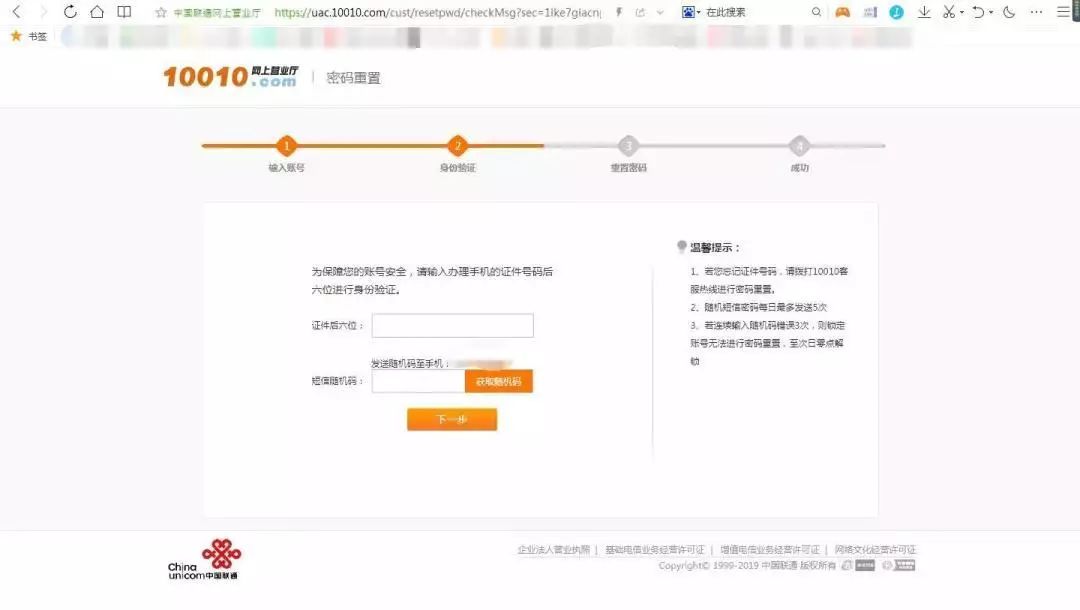Click the bookmarks star in the bookmarks bar
The width and height of the screenshot is (1080, 610).
(16, 36)
